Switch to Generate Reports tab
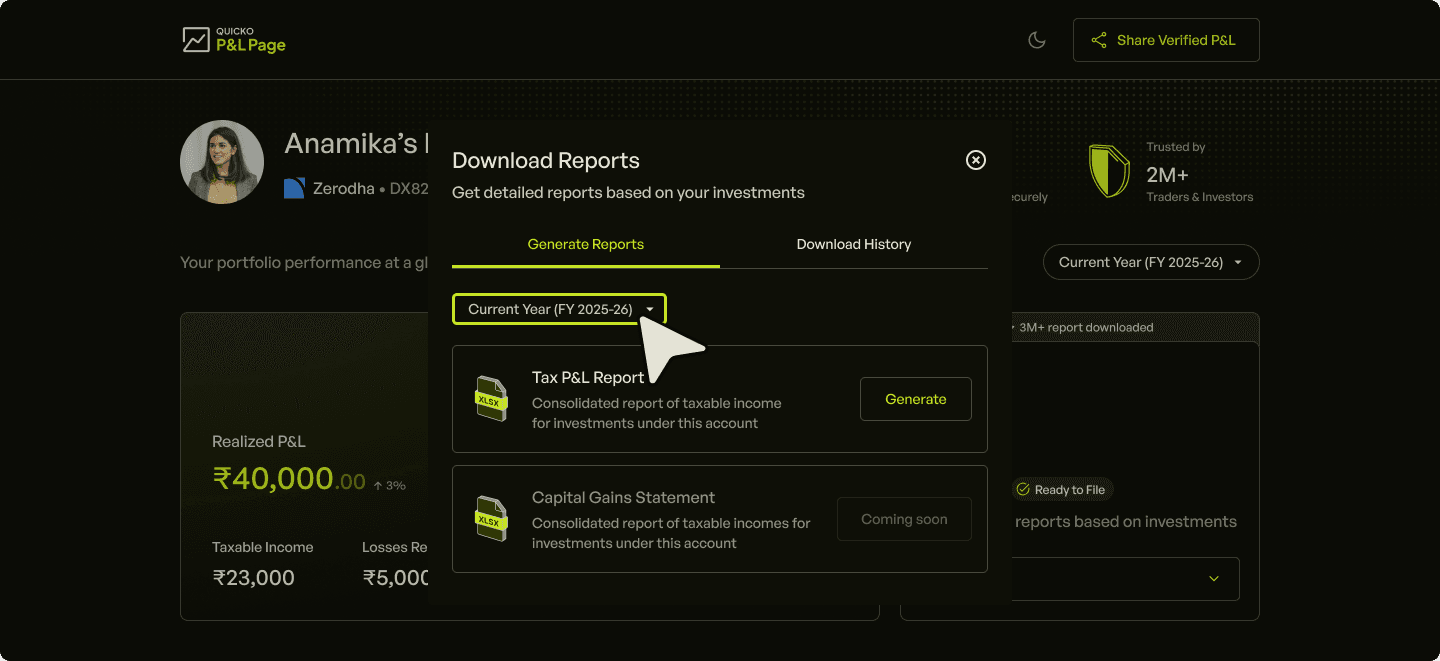1440x661 pixels. pos(586,244)
